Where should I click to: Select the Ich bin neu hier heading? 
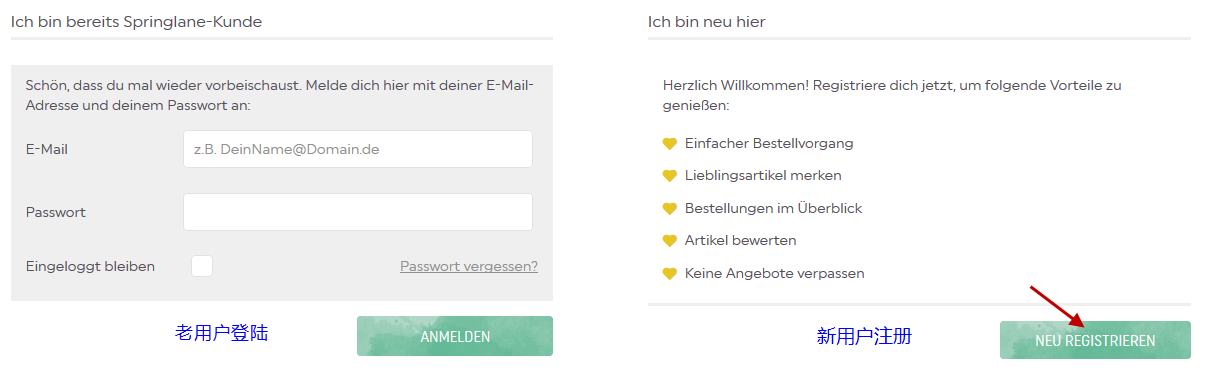pyautogui.click(x=707, y=21)
